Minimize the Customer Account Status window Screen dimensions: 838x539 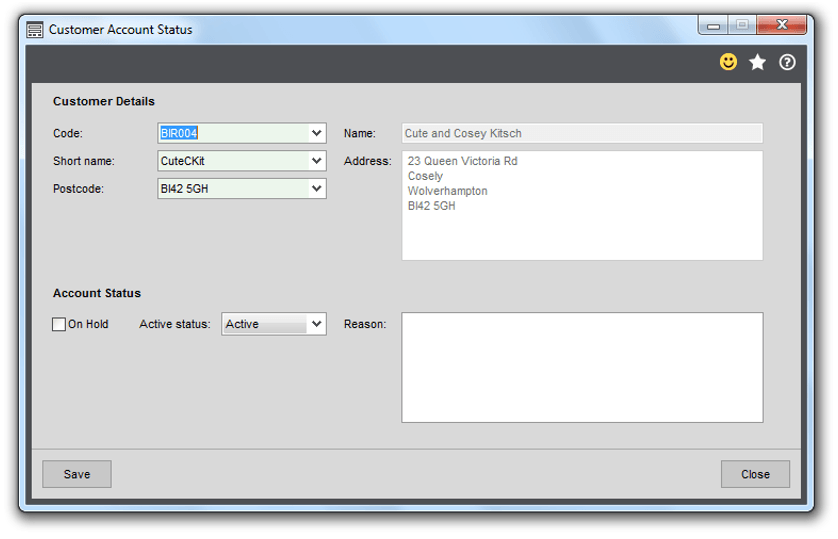coord(713,26)
